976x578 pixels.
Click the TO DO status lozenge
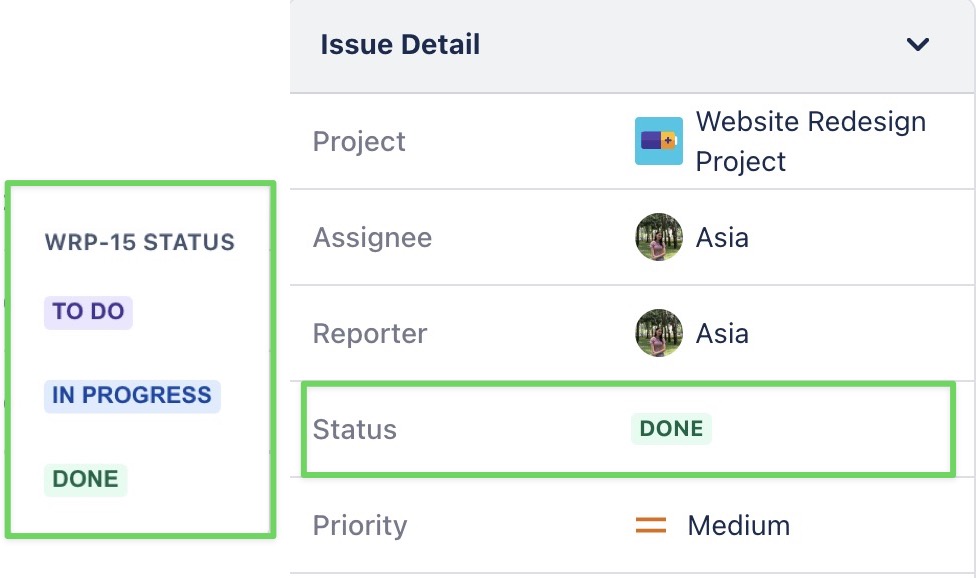pos(88,312)
